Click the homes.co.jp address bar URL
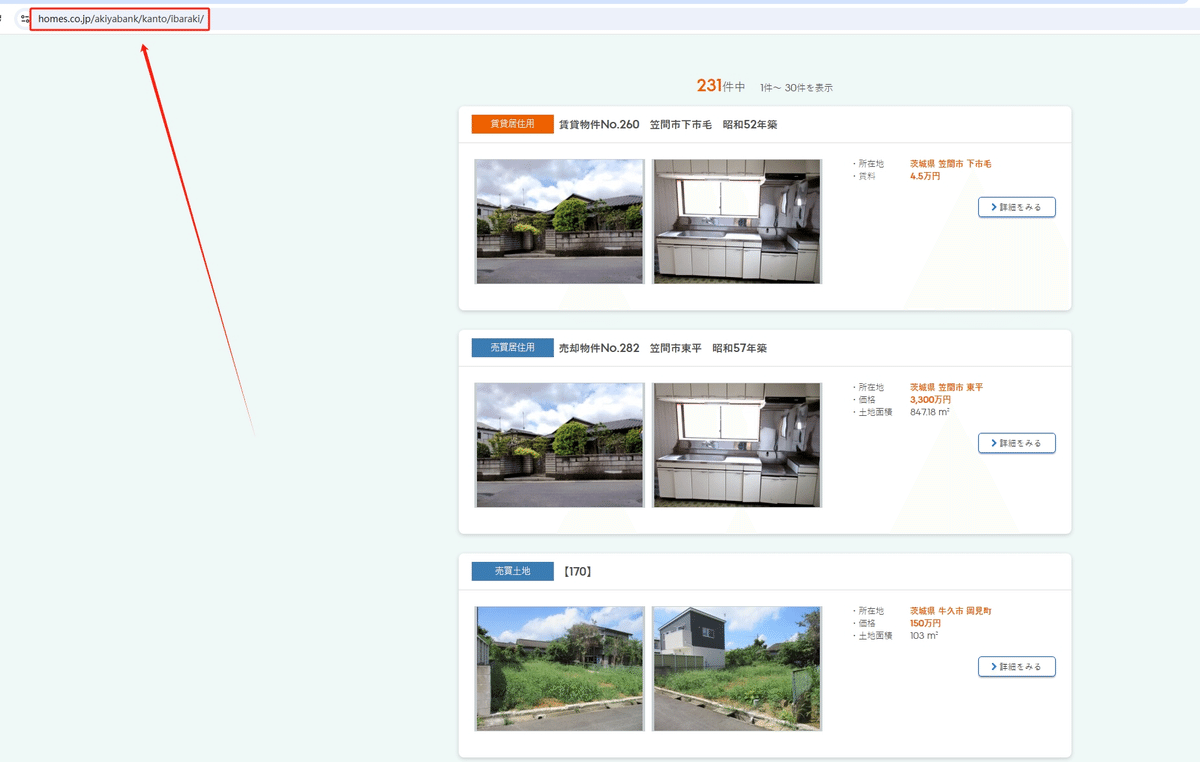1200x762 pixels. (121, 19)
